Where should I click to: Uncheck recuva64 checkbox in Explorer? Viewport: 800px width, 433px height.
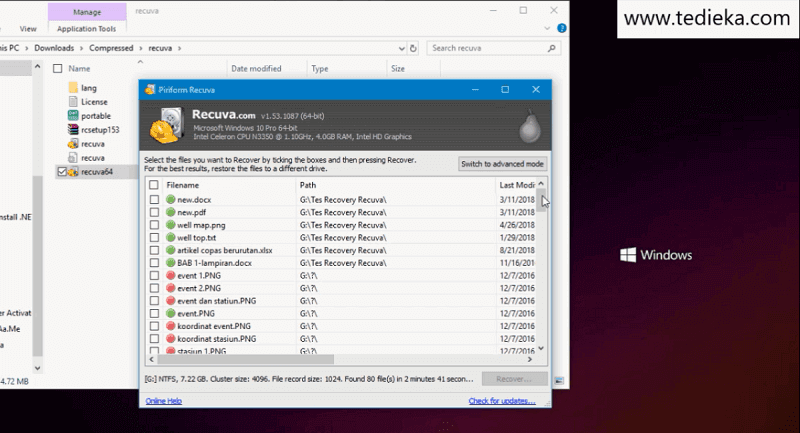click(x=62, y=172)
